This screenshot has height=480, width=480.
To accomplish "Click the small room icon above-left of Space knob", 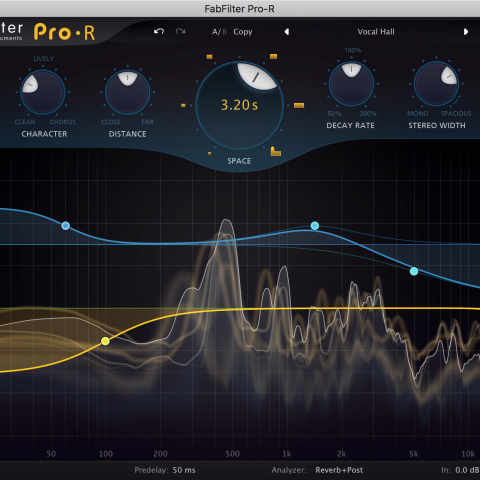I will (x=209, y=57).
